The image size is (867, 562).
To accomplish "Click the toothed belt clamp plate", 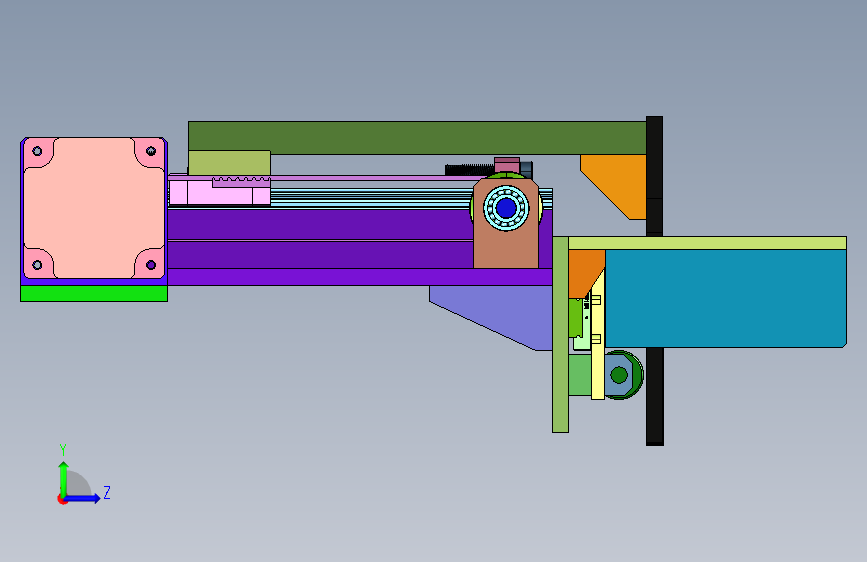I will [x=241, y=182].
